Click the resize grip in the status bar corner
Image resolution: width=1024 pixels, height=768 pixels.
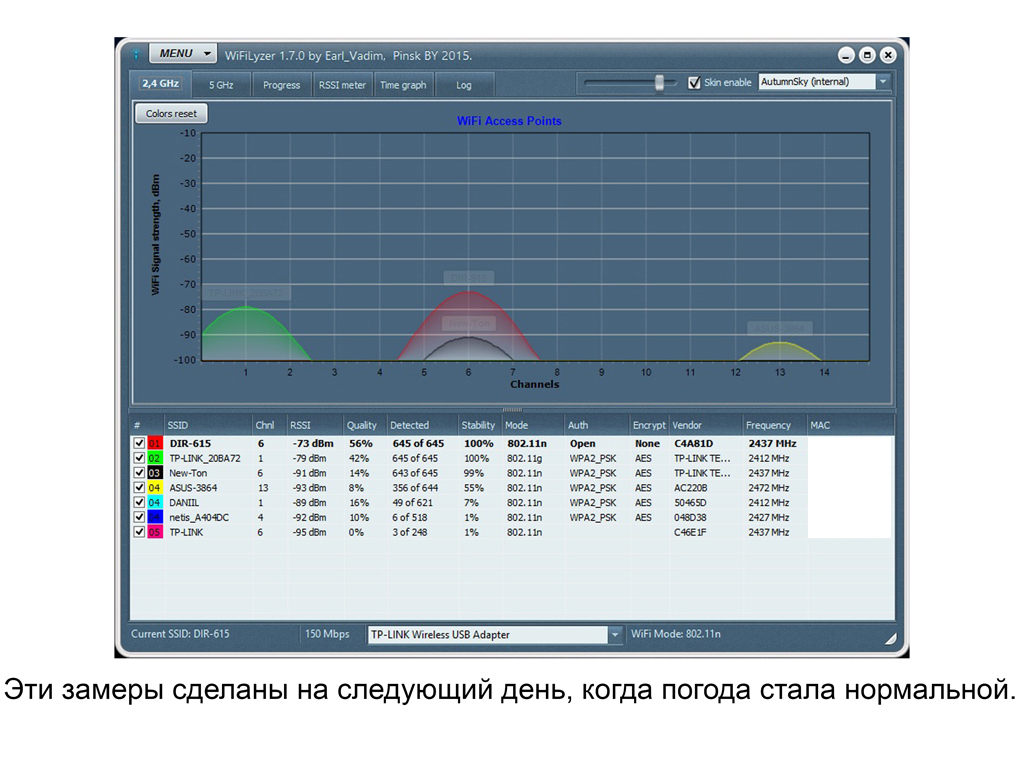[889, 637]
